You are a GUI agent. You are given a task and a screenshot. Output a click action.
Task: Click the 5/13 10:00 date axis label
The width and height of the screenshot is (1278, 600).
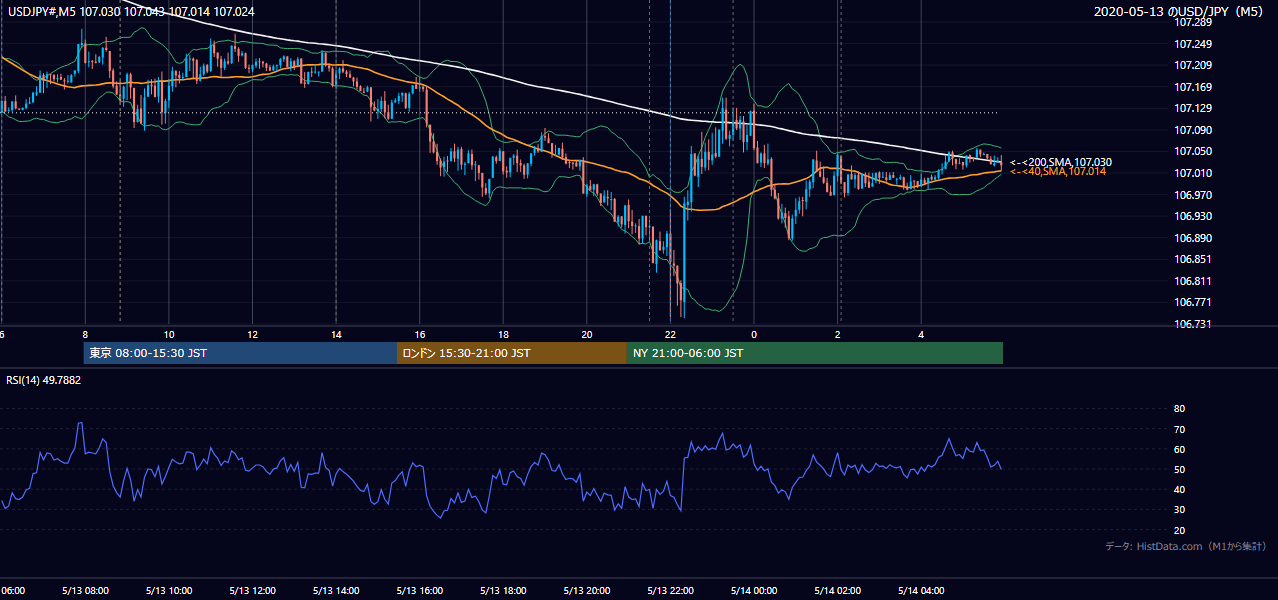pos(169,591)
